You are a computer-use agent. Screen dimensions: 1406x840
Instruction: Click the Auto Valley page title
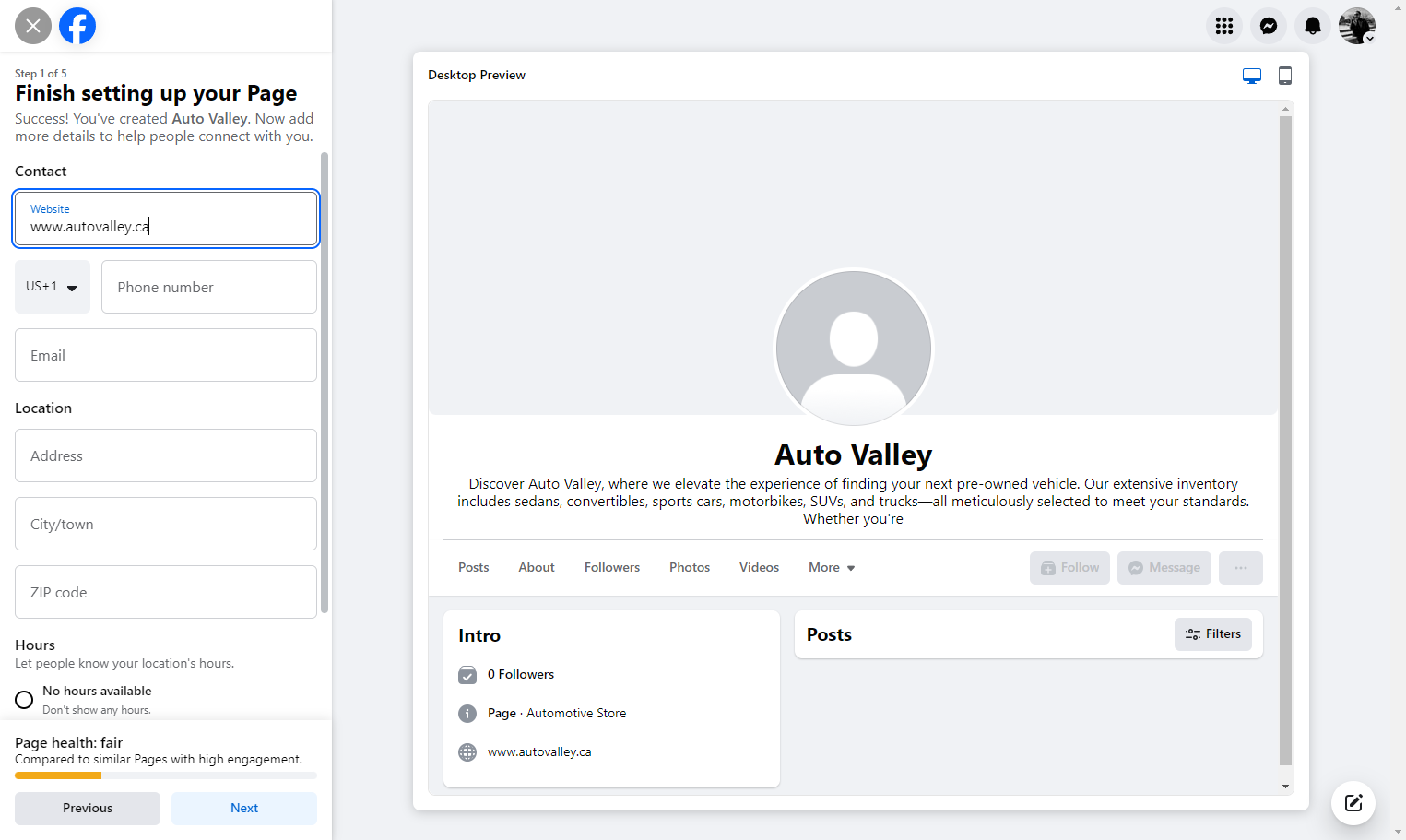point(854,455)
